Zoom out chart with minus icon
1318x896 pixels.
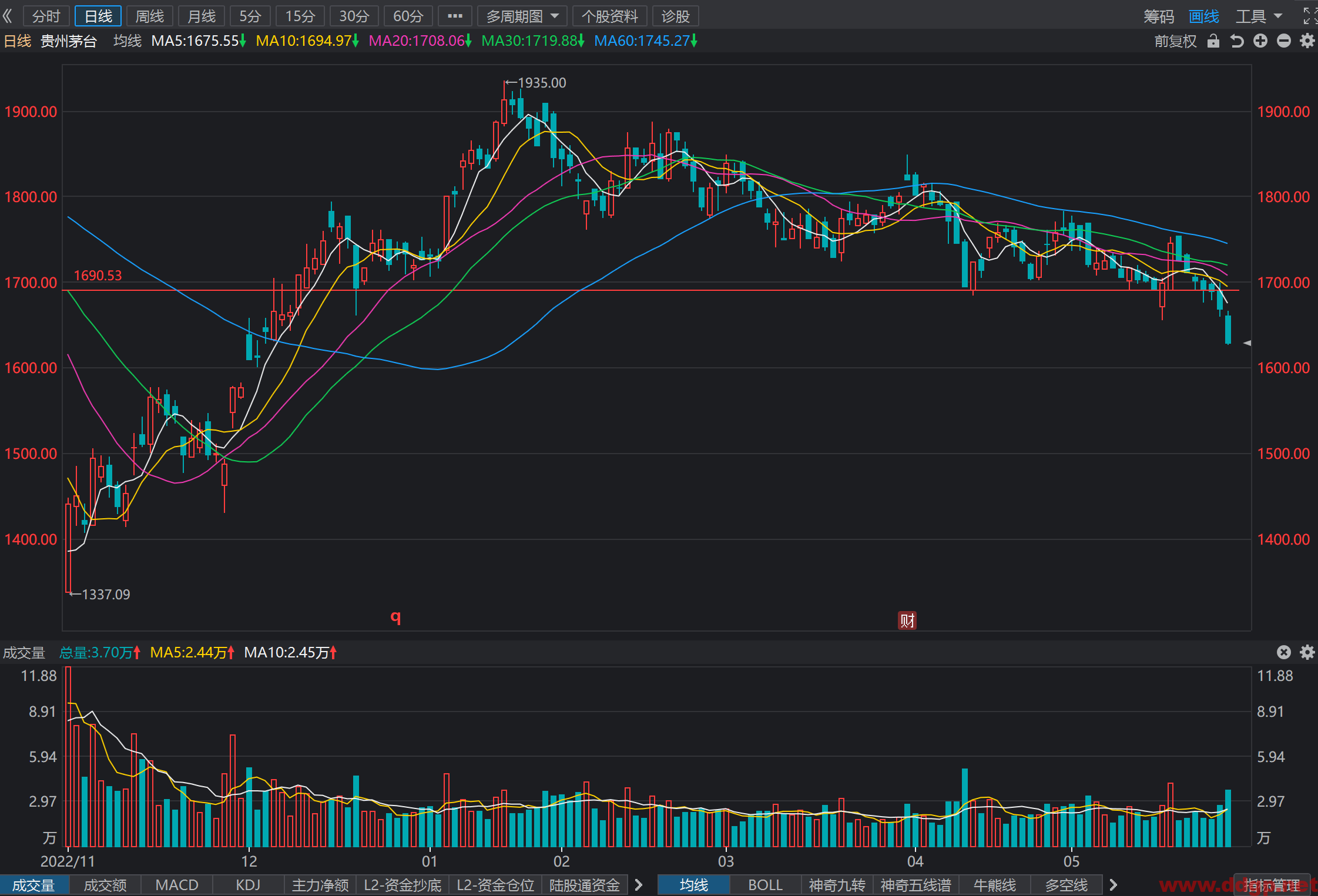click(x=1284, y=41)
